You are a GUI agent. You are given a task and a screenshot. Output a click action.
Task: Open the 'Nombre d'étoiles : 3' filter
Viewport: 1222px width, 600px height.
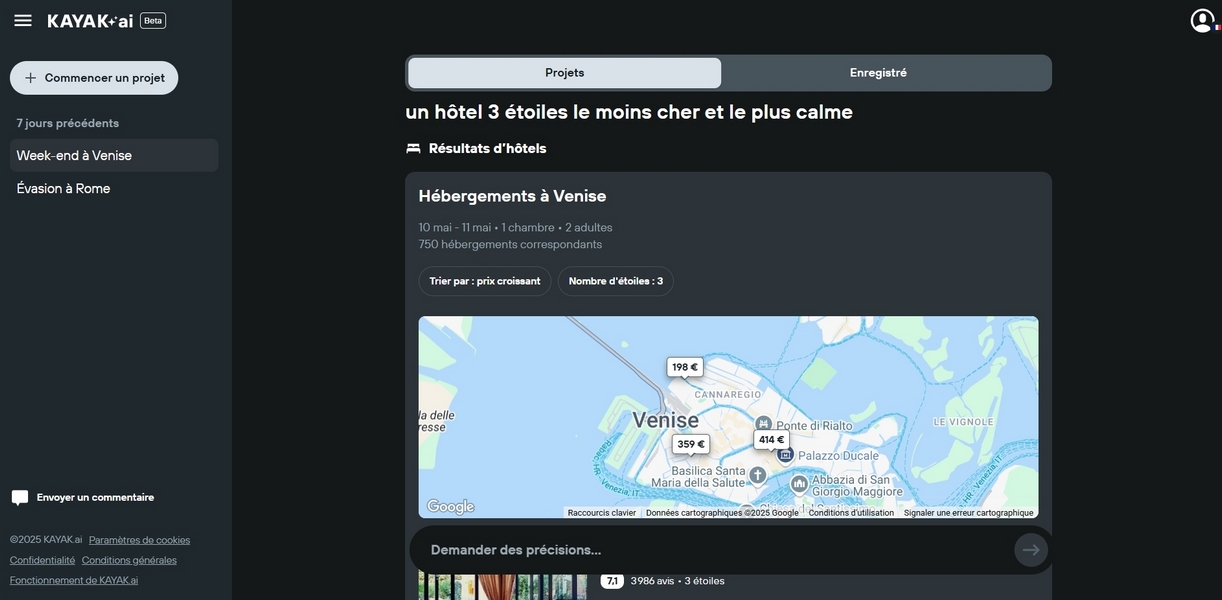(615, 281)
